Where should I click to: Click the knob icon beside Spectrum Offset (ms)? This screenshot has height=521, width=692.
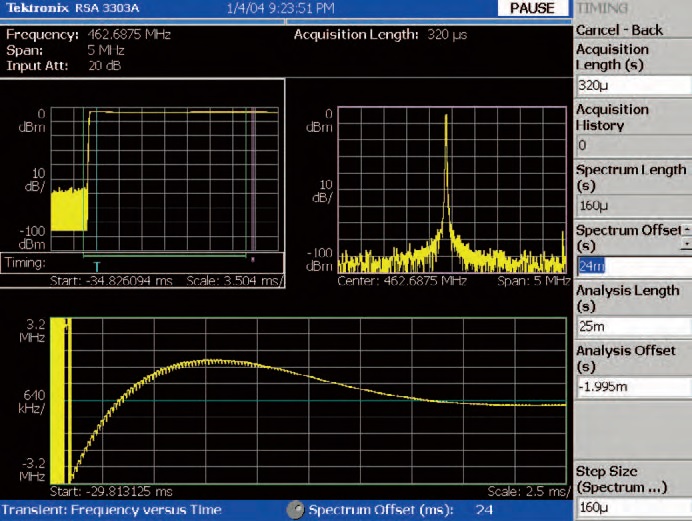[x=294, y=510]
